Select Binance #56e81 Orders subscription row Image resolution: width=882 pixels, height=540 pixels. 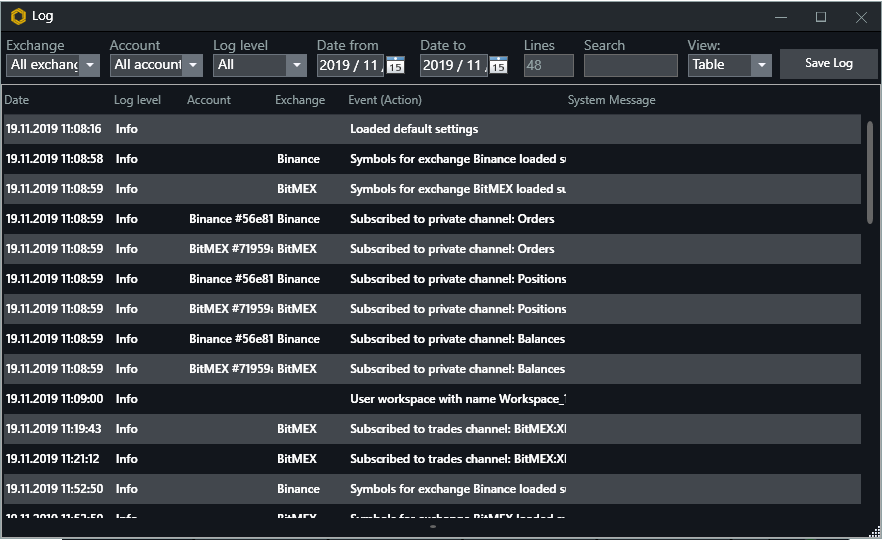(432, 219)
